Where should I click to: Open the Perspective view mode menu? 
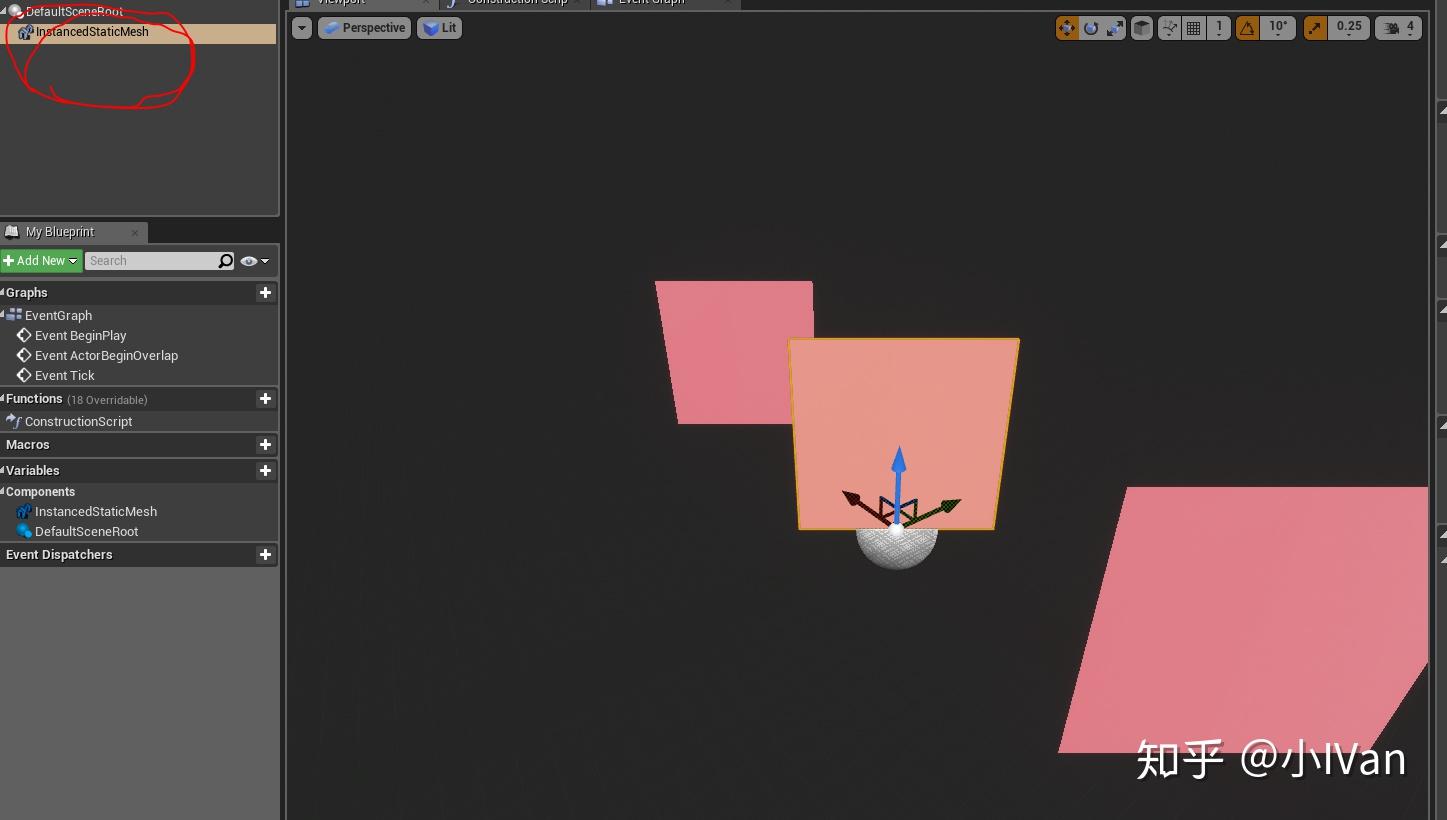tap(364, 28)
